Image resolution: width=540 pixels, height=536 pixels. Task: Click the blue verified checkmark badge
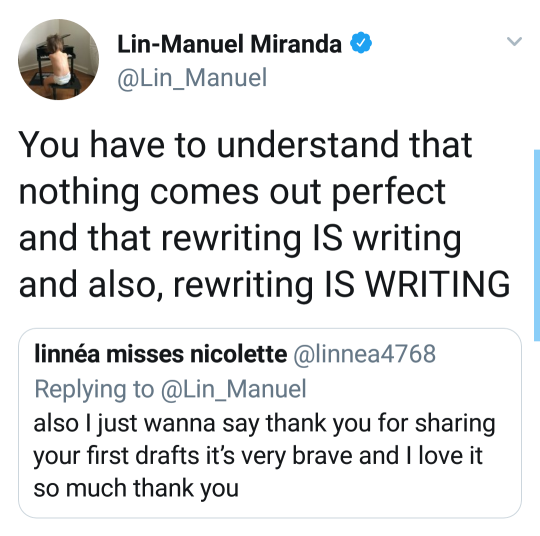tap(361, 43)
